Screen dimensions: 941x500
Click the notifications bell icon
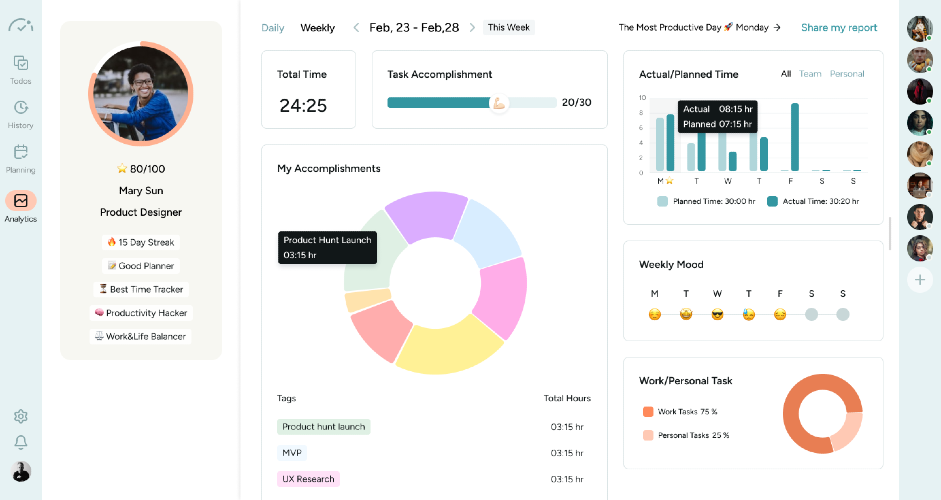[20, 442]
